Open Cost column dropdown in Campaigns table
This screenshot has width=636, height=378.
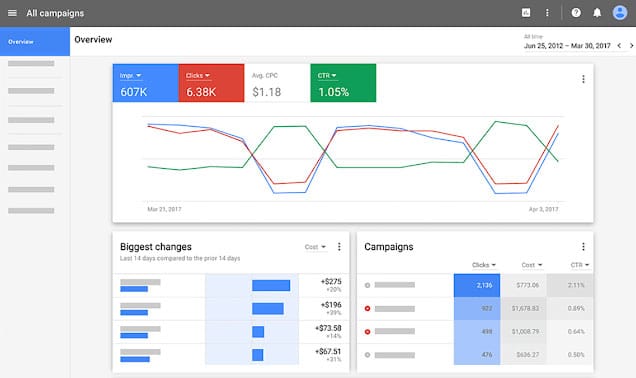(532, 265)
